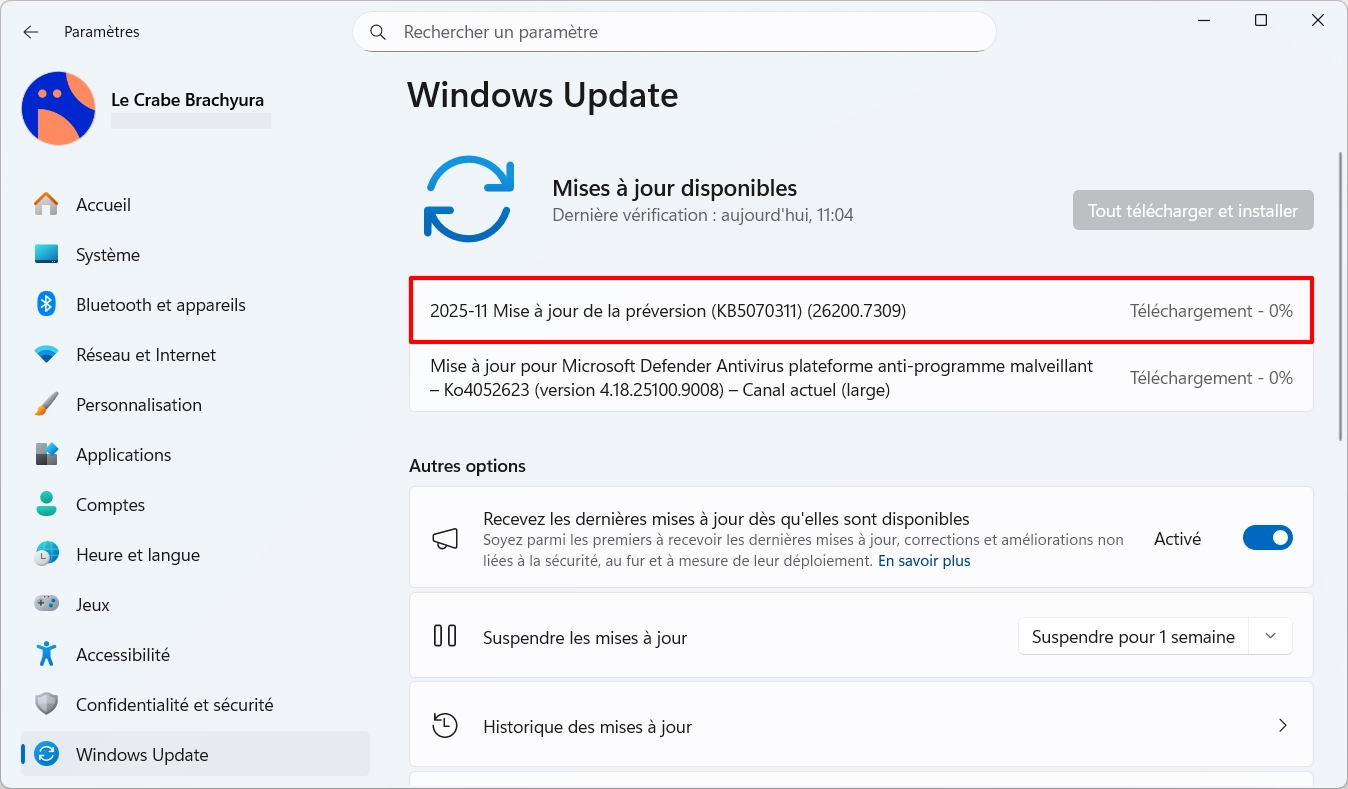
Task: Disable the latest updates toggle switch
Action: tap(1267, 538)
